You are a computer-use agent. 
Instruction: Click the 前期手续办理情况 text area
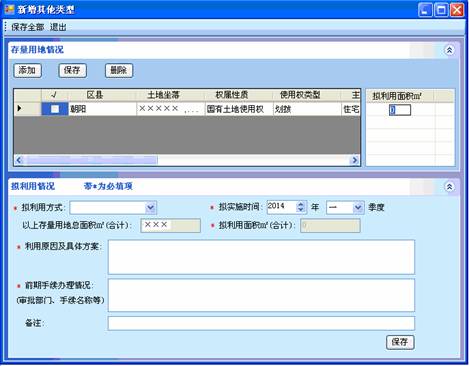coord(261,295)
